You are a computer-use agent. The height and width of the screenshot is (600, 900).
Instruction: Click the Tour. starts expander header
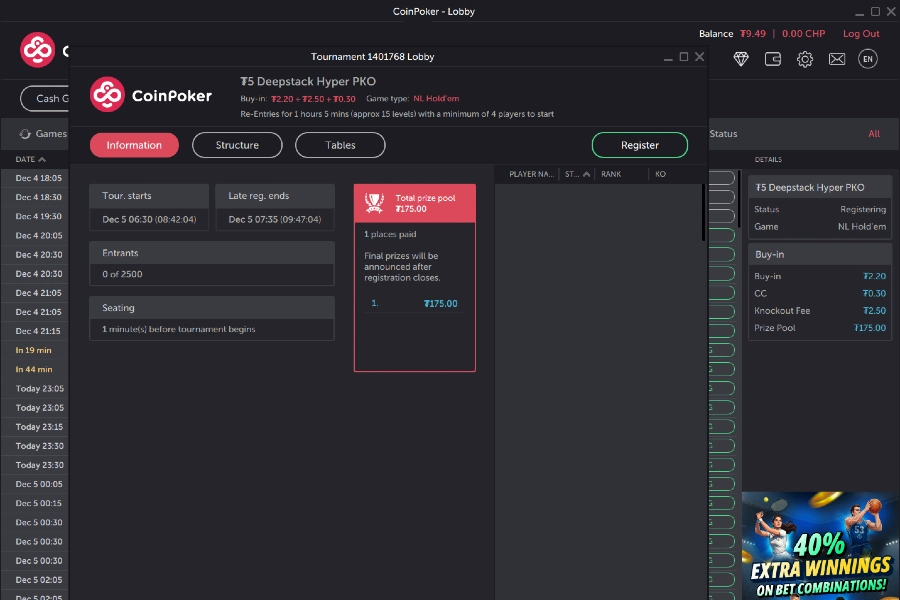[148, 195]
